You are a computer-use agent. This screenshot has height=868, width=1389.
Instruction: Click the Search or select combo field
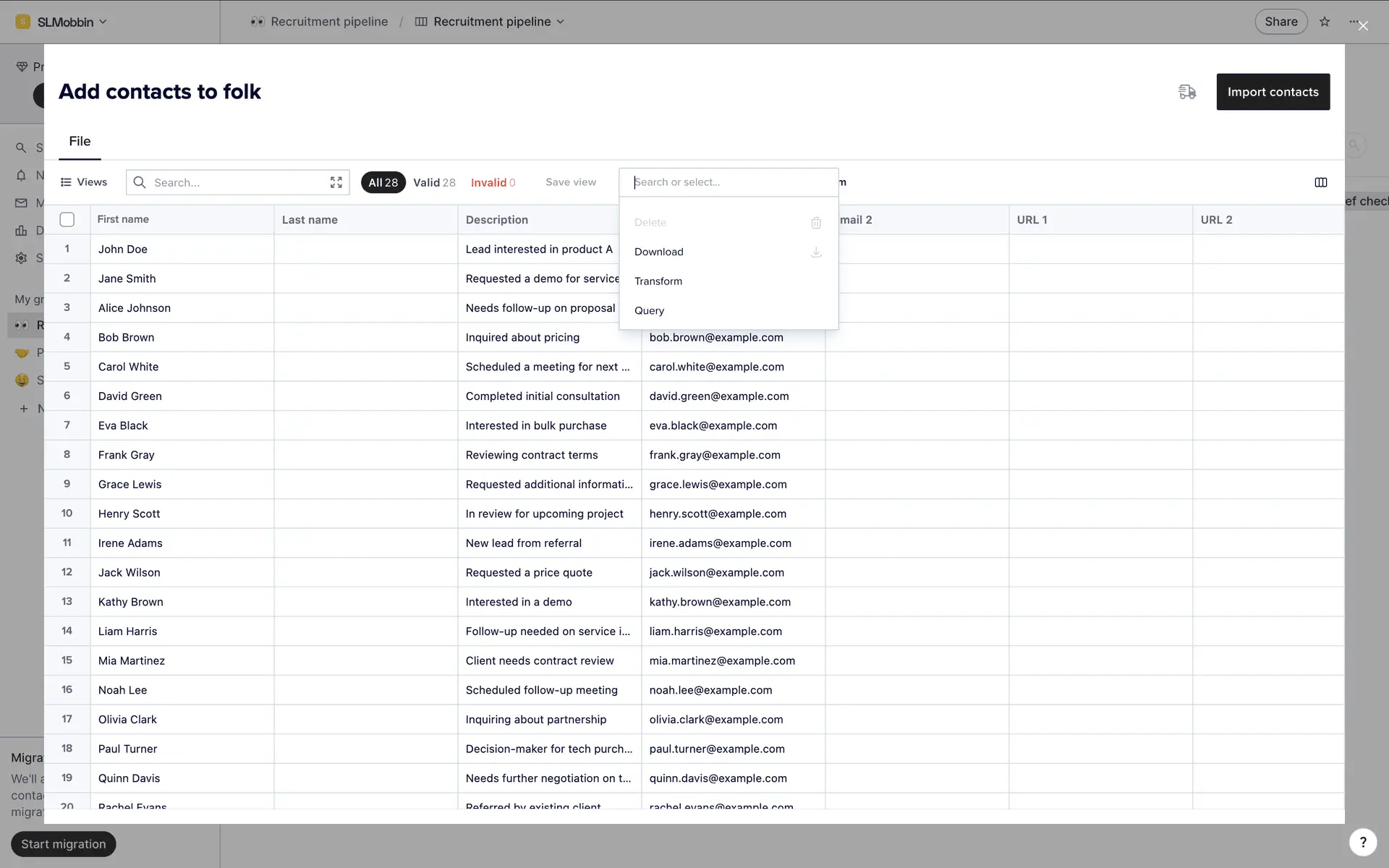coord(728,182)
